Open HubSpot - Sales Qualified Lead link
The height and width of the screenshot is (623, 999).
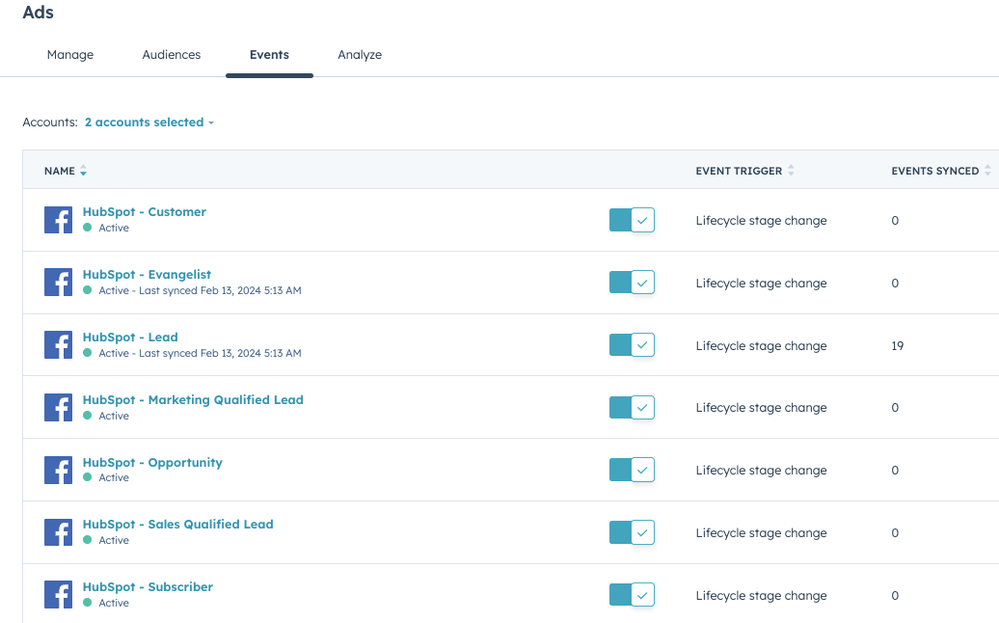[178, 524]
